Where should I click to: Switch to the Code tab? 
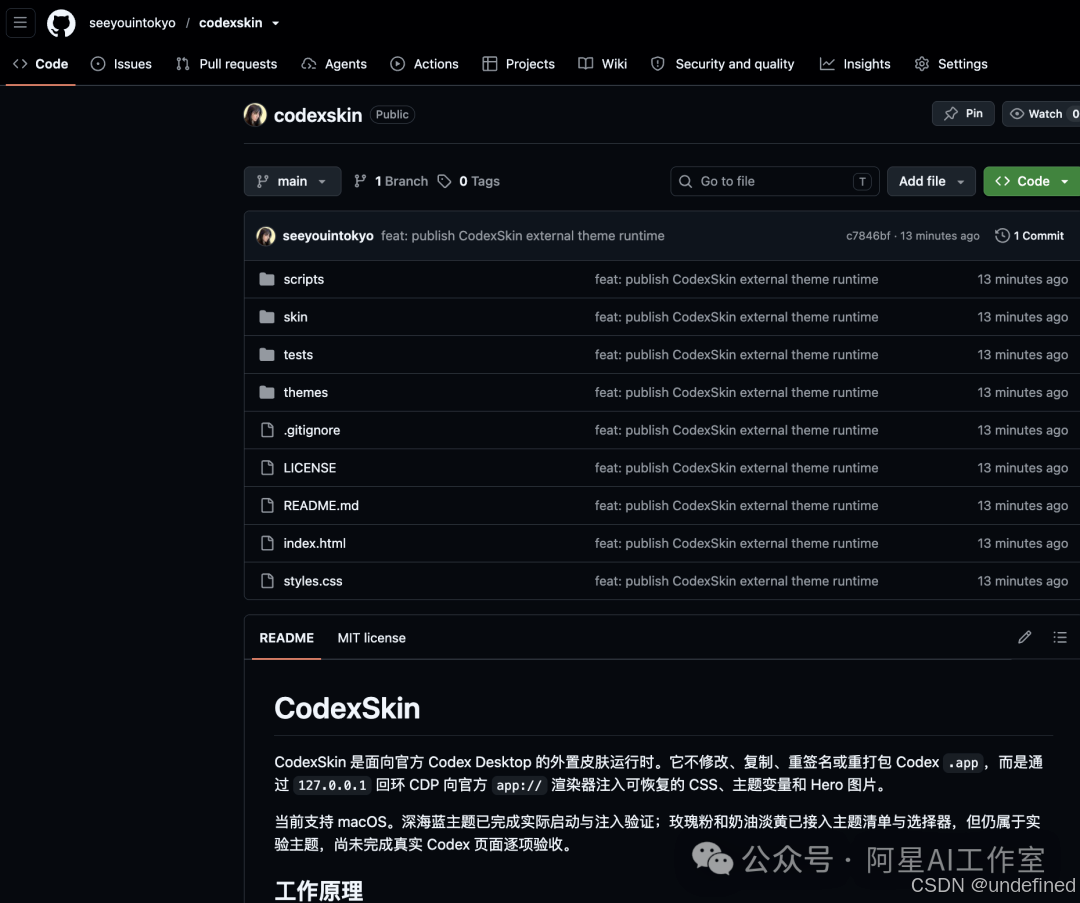click(41, 63)
